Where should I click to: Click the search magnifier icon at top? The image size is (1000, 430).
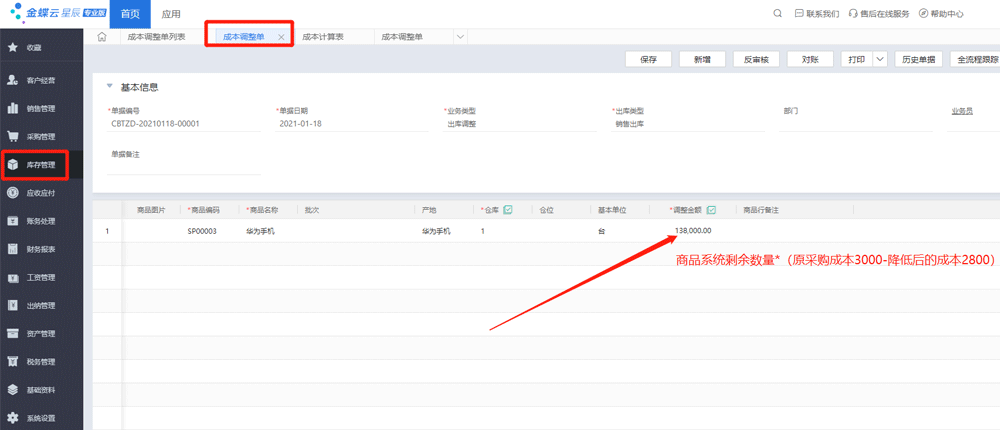click(778, 14)
